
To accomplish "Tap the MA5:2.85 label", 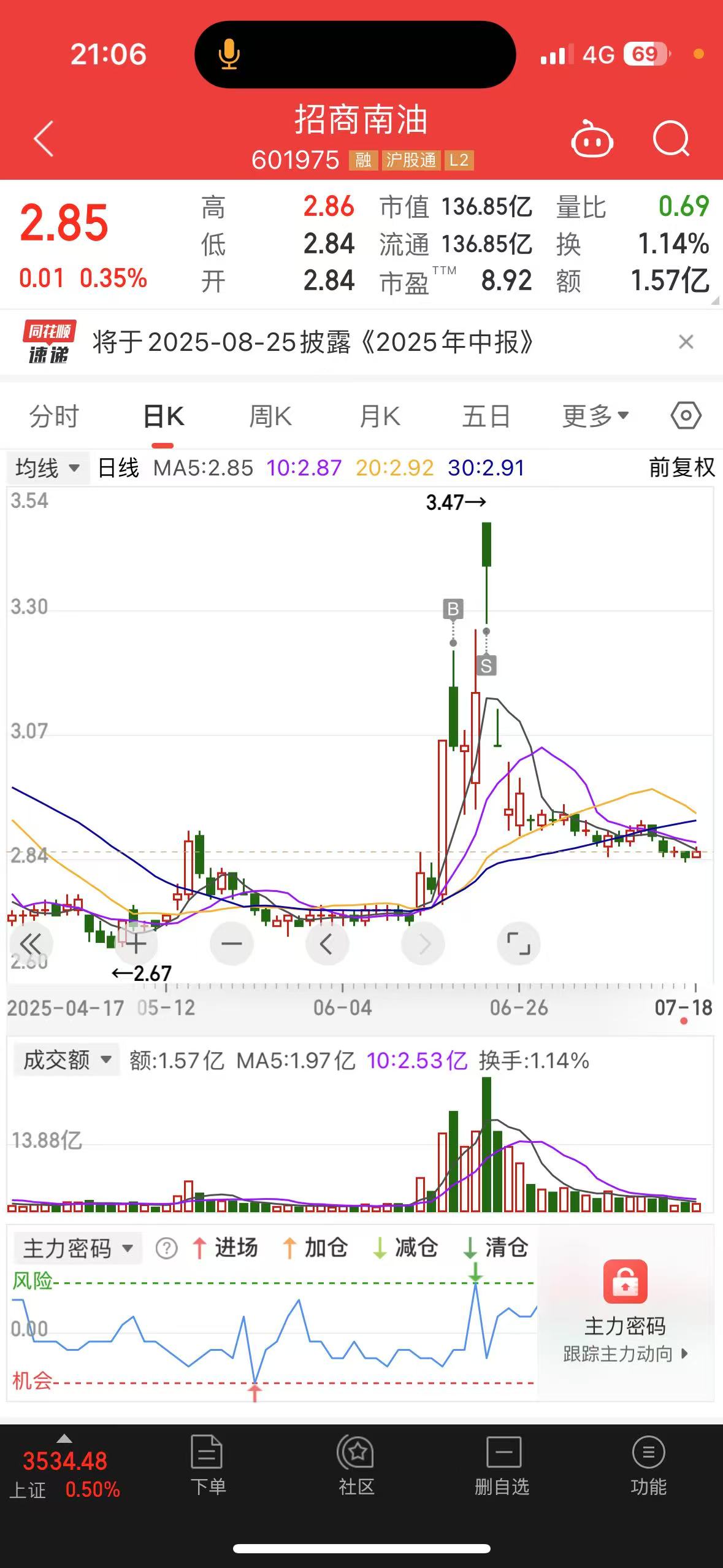I will point(203,468).
